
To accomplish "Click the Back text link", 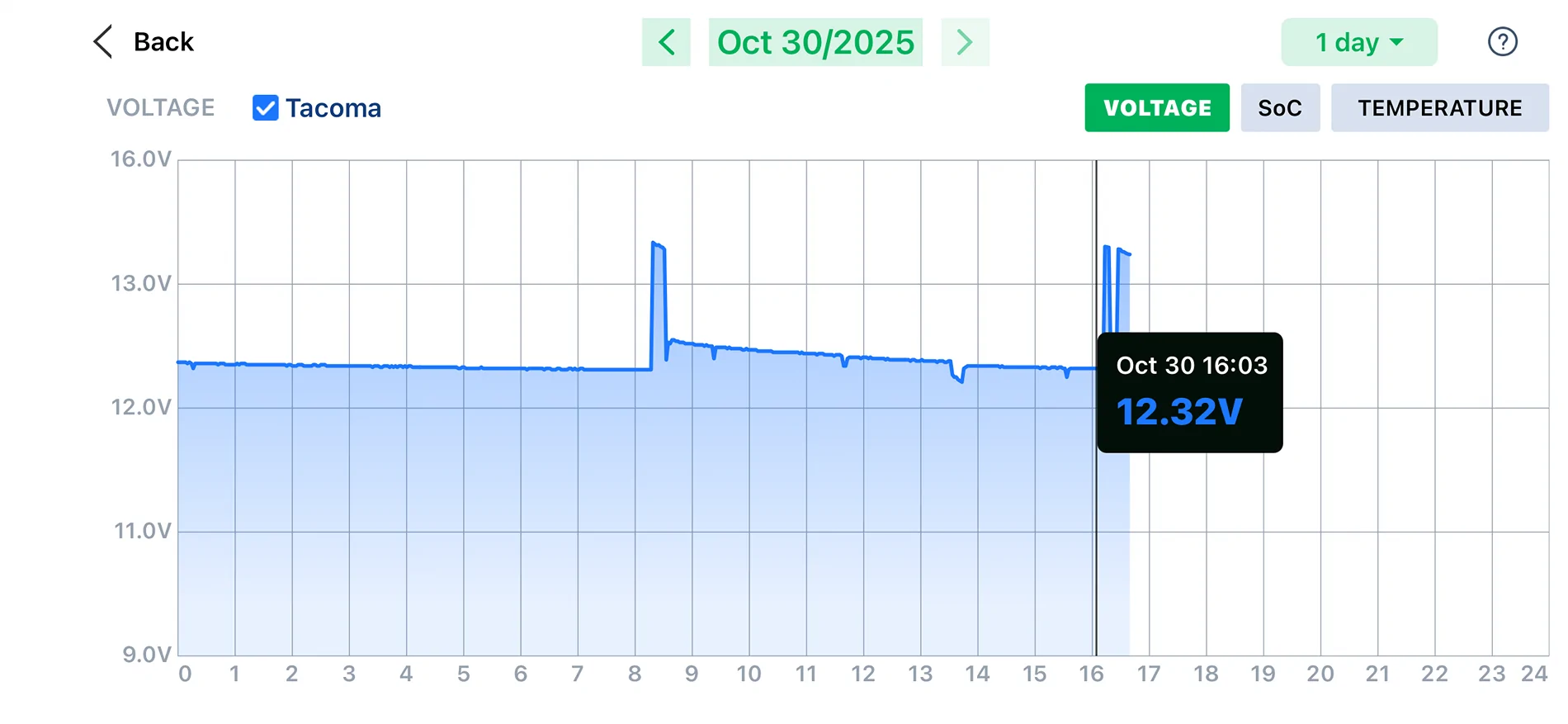I will click(x=163, y=42).
